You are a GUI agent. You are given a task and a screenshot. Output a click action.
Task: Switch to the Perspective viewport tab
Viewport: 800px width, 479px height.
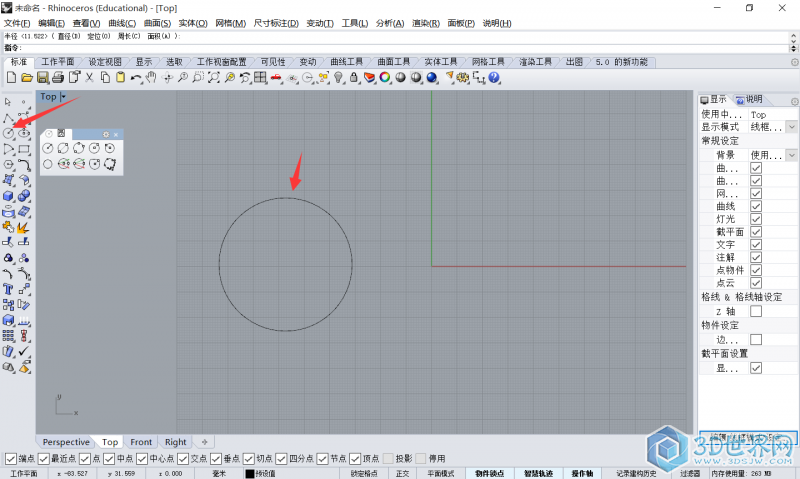[x=66, y=442]
